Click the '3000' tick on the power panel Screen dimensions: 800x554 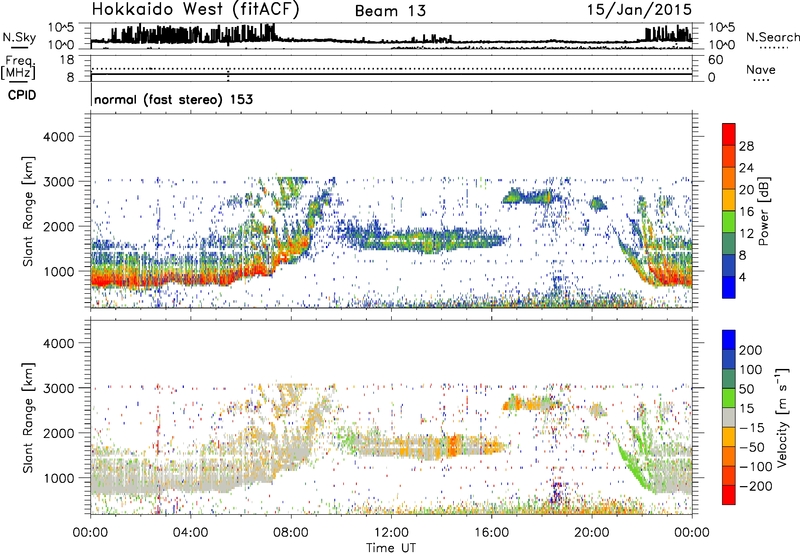tap(59, 182)
